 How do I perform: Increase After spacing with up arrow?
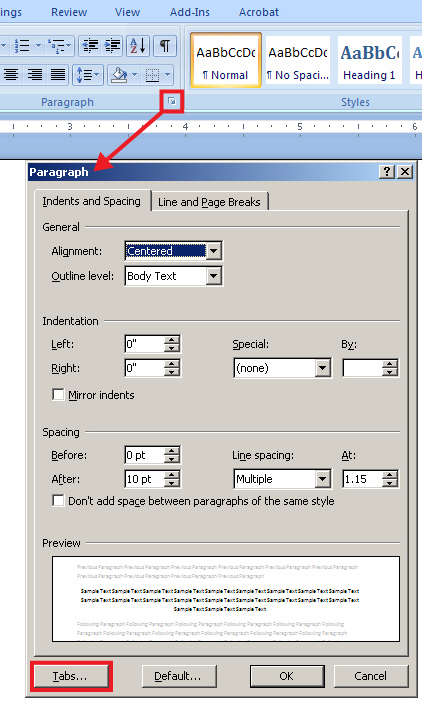(172, 475)
